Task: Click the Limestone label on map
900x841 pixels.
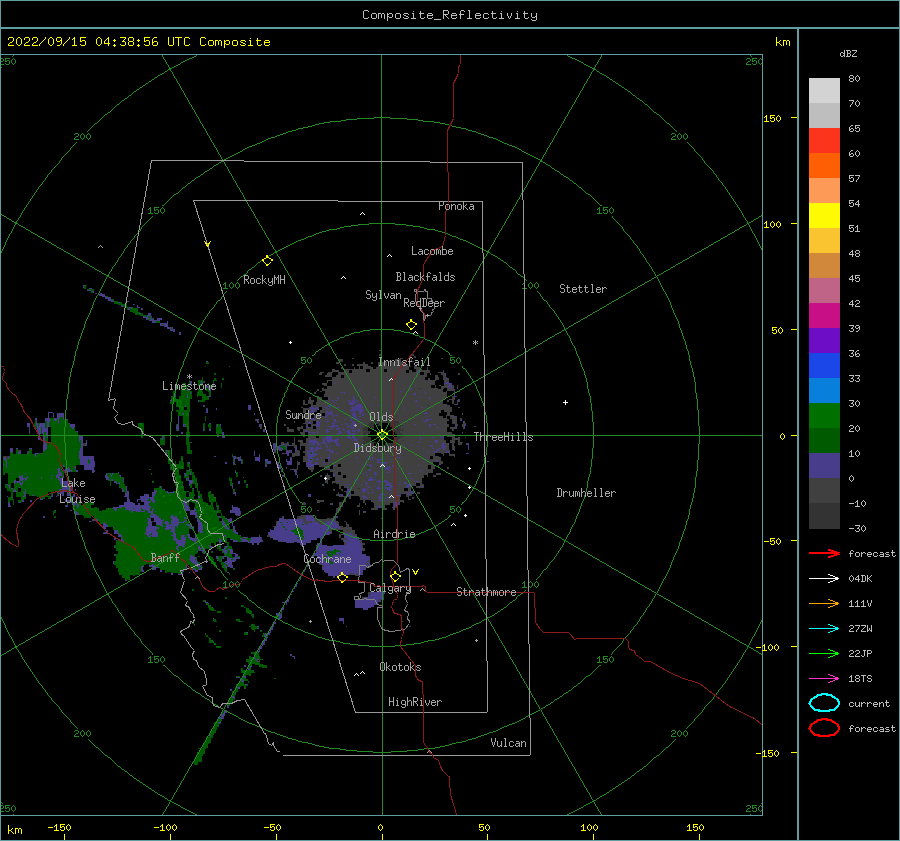Action: pos(189,386)
